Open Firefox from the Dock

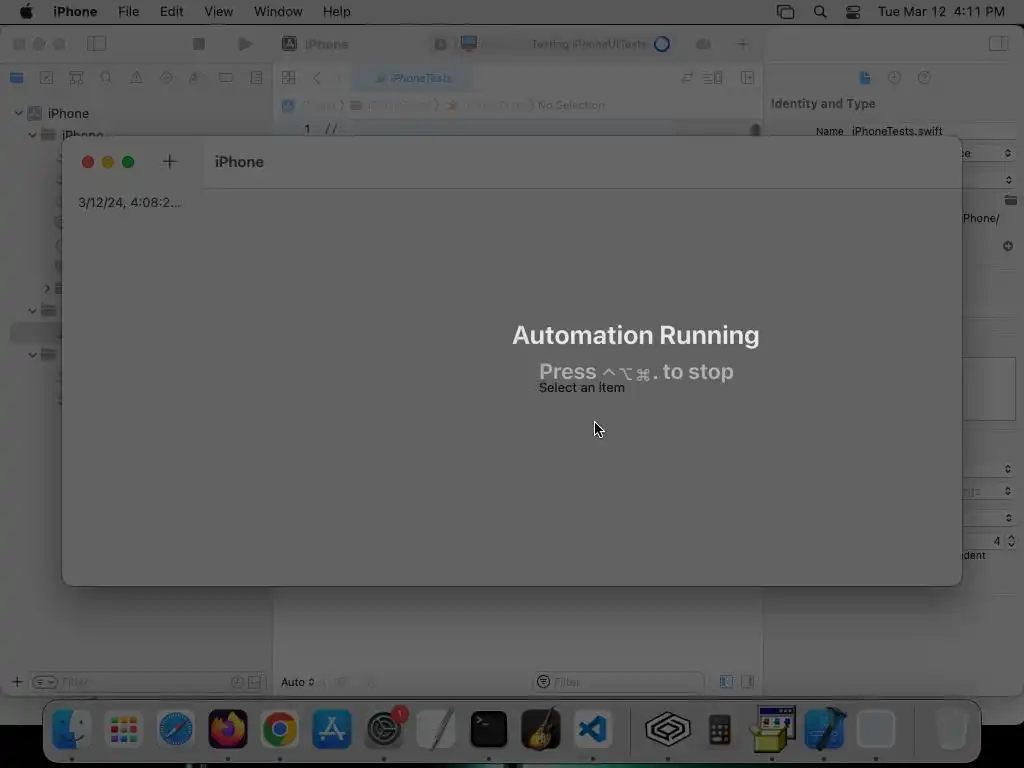tap(228, 729)
